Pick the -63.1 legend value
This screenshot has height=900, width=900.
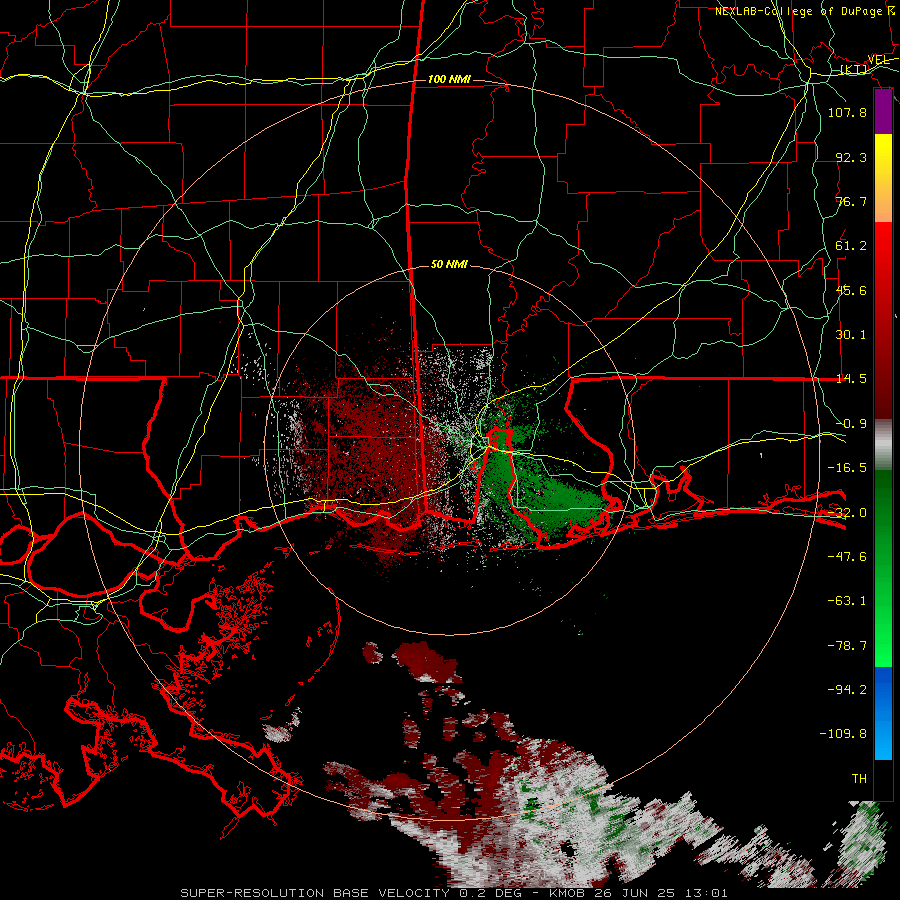(847, 601)
